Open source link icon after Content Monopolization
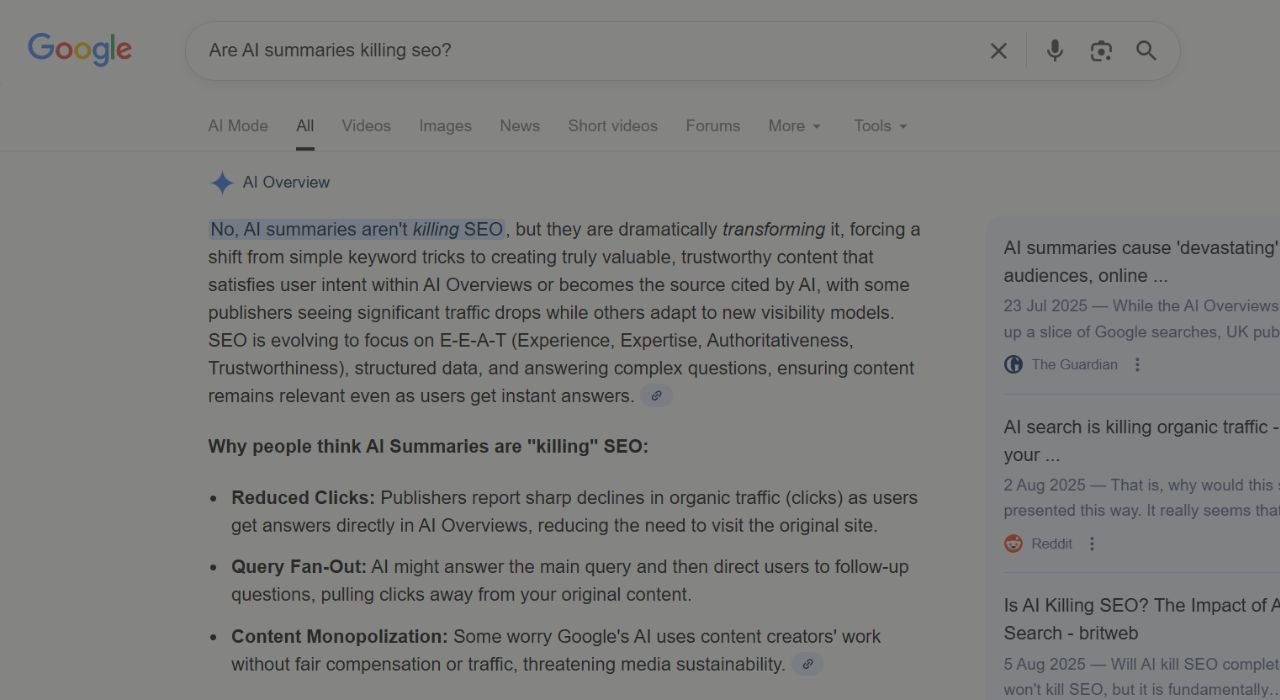1280x700 pixels. 807,664
